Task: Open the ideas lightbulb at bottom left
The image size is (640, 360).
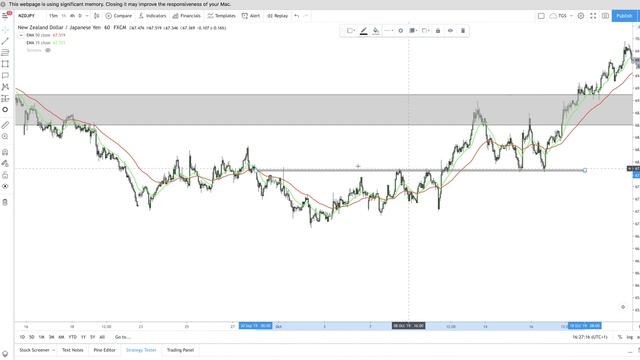Action: (5, 354)
